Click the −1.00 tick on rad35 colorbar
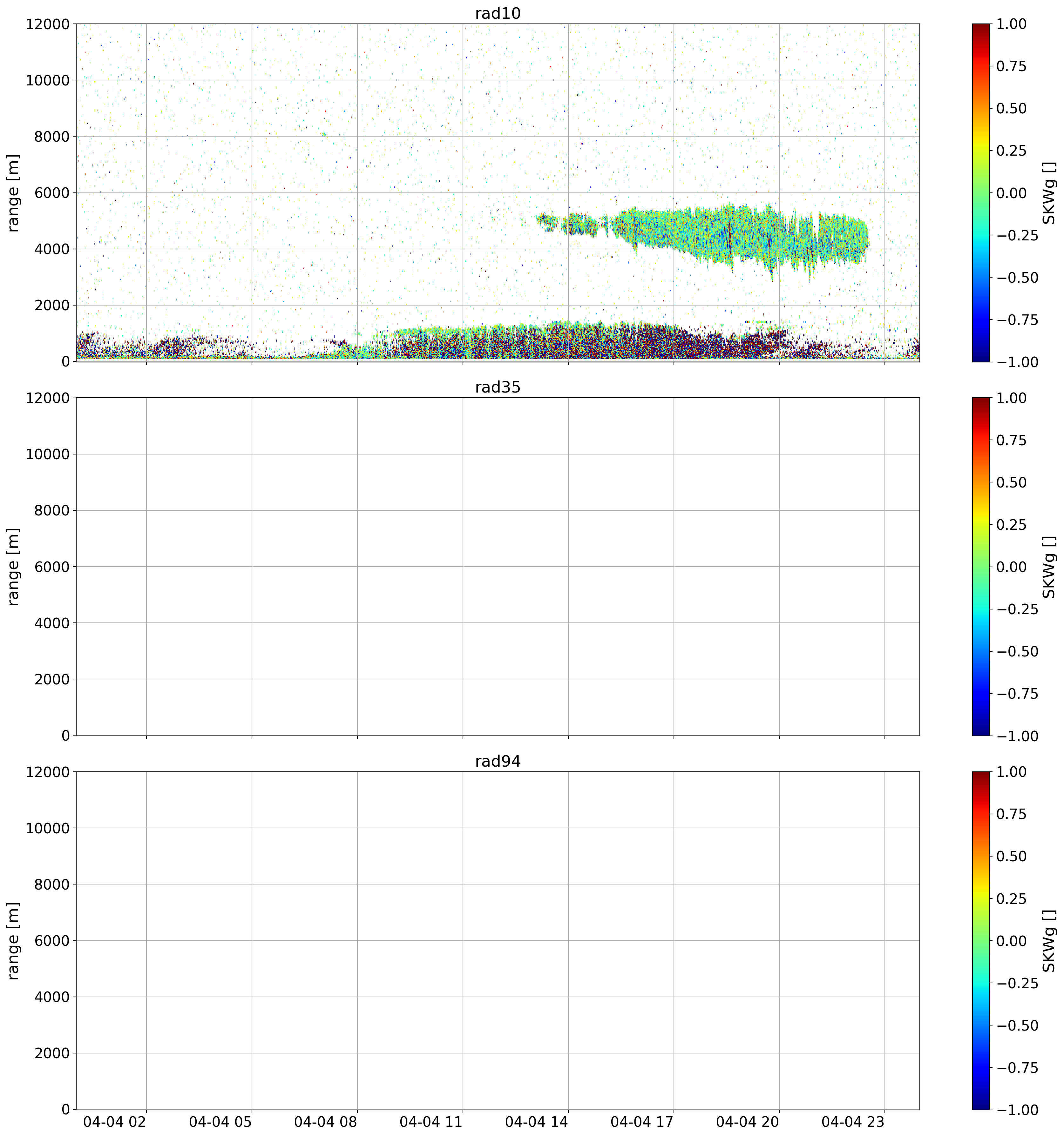Image resolution: width=1064 pixels, height=1136 pixels. 1017,736
